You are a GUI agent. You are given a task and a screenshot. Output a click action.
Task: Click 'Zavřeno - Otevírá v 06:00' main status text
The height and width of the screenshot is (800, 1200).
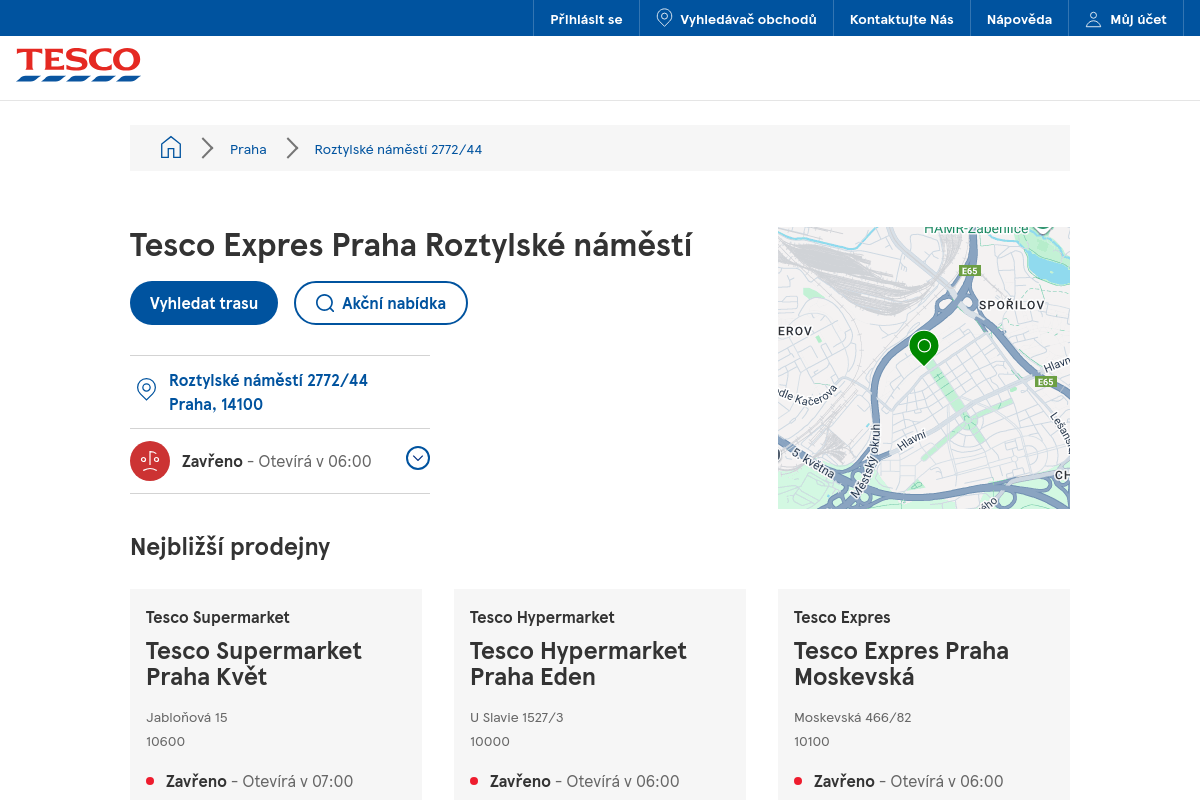click(277, 461)
